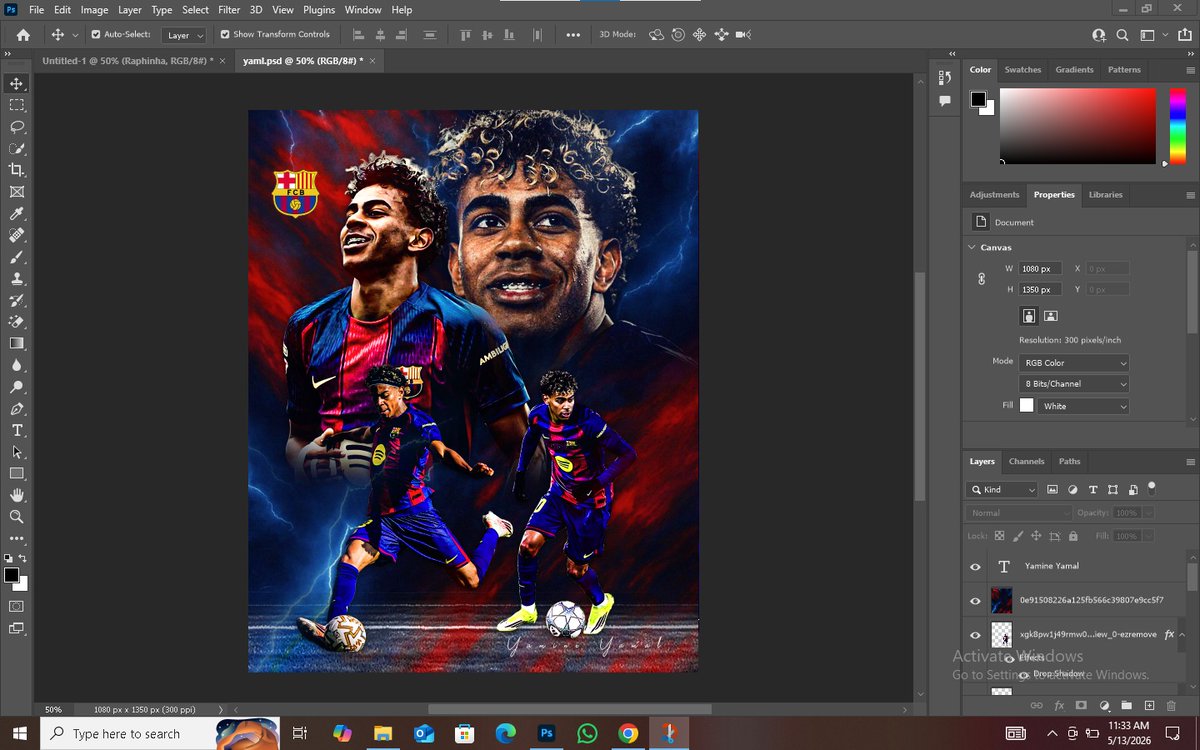This screenshot has height=750, width=1200.
Task: Select landscape canvas orientation button
Action: click(x=1051, y=316)
